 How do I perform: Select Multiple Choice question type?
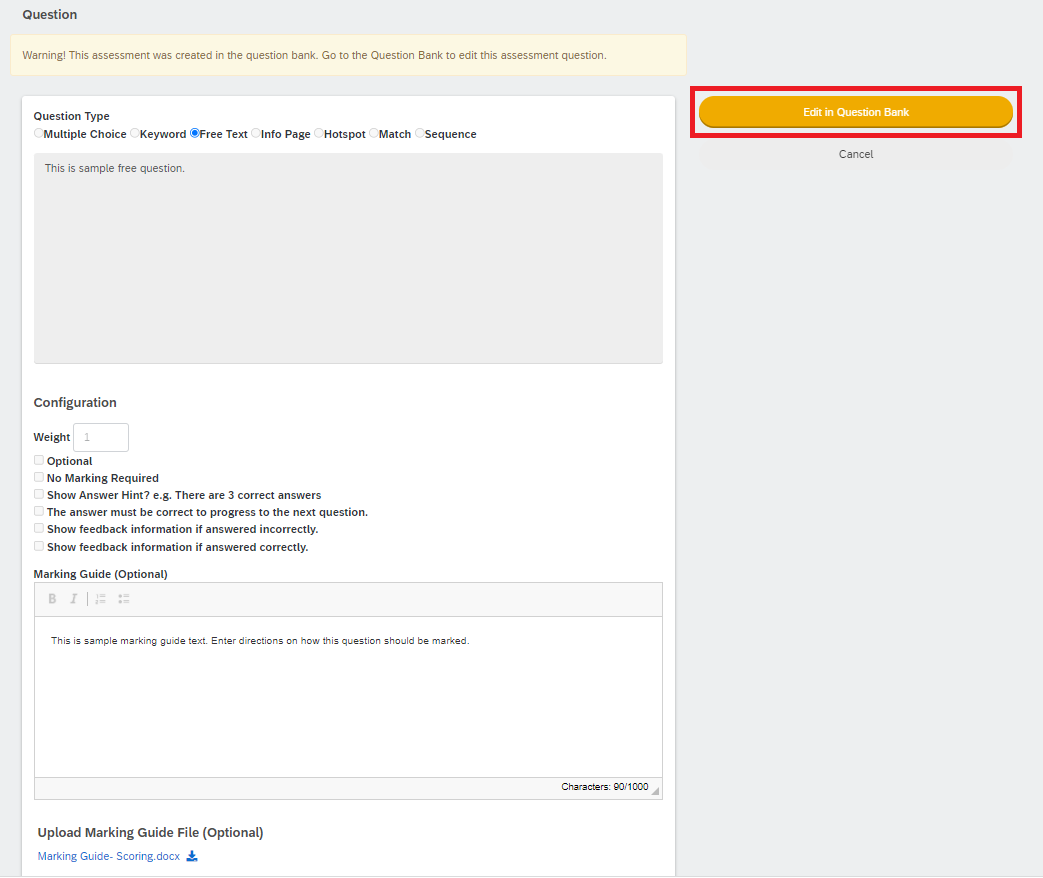tap(39, 133)
